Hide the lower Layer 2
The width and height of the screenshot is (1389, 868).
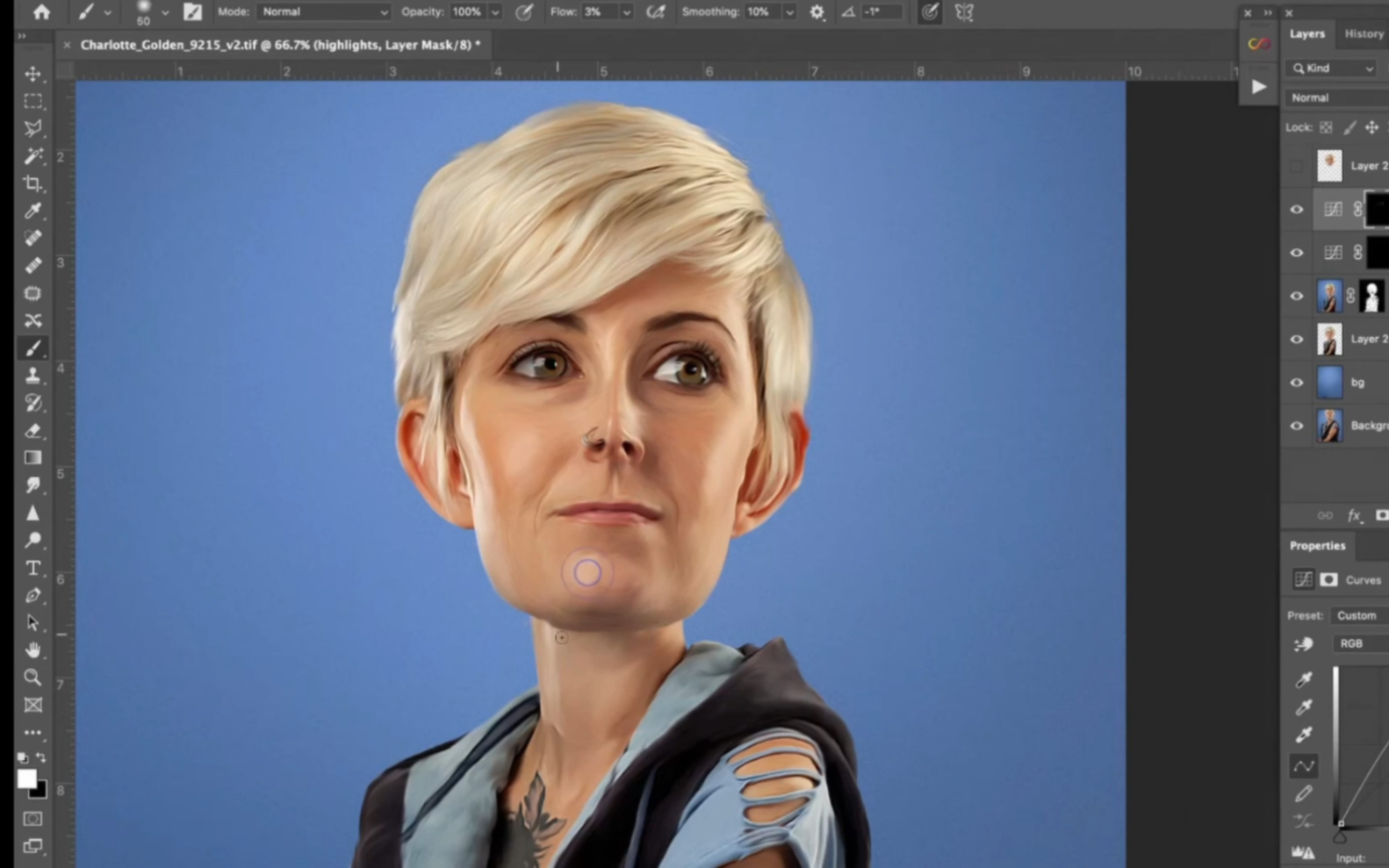[1297, 340]
